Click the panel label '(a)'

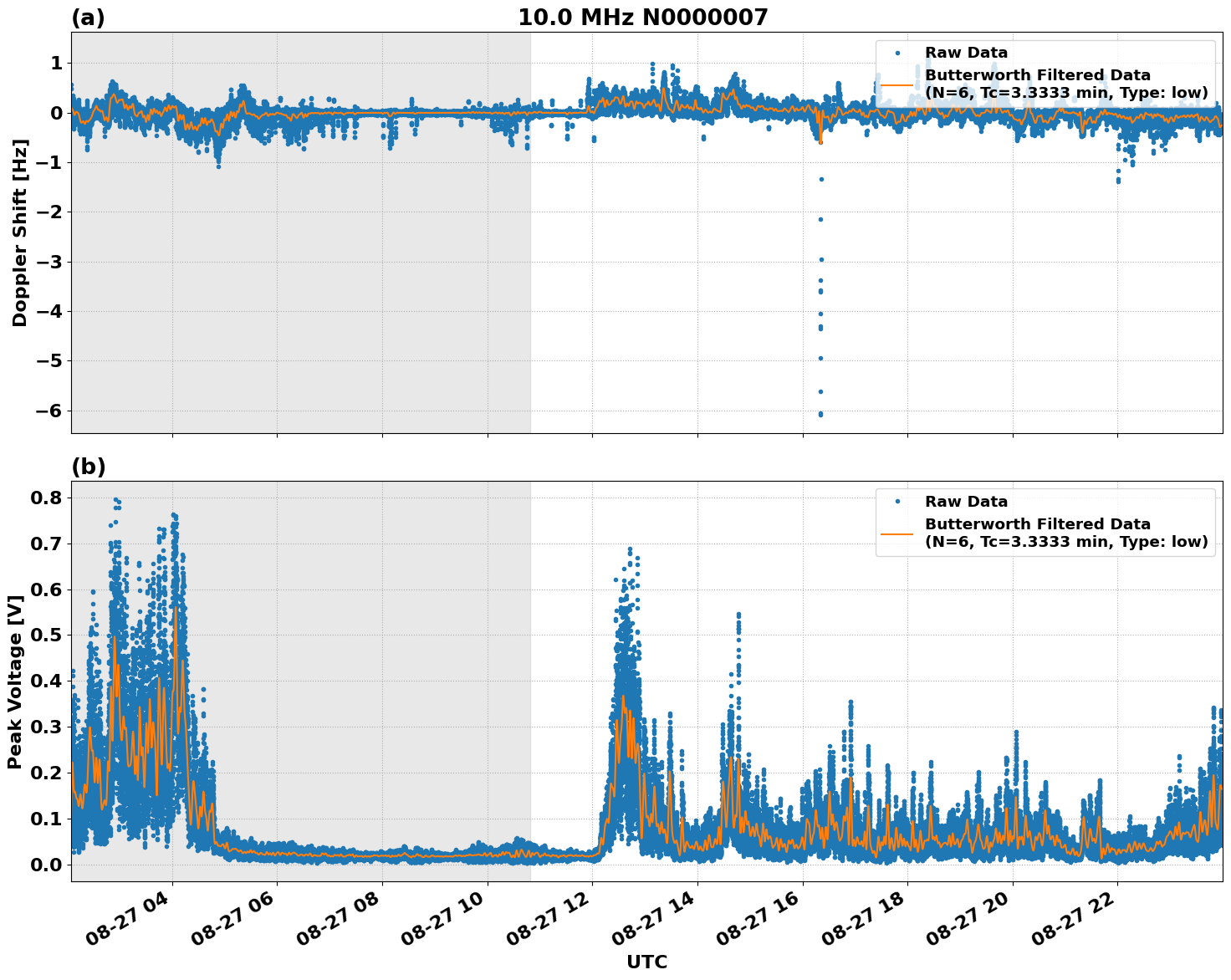(x=88, y=18)
